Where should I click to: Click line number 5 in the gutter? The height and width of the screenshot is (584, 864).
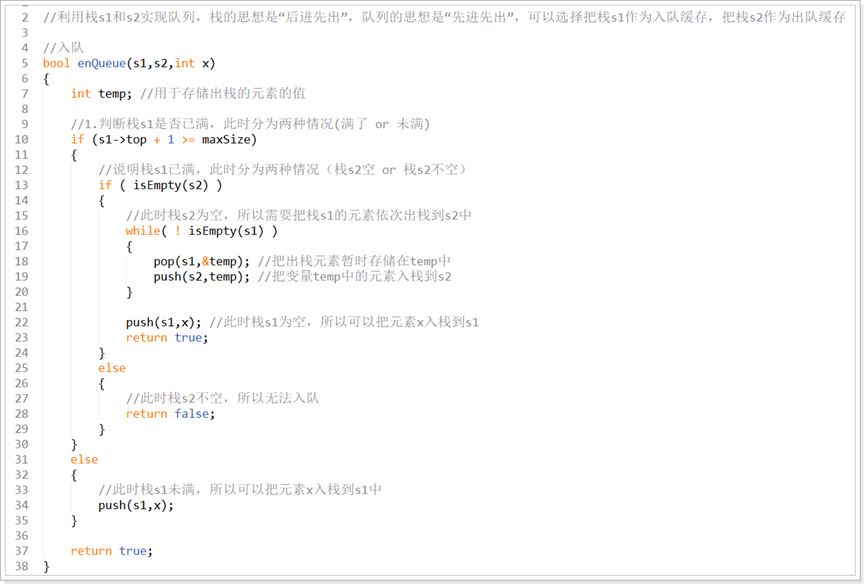click(x=23, y=63)
